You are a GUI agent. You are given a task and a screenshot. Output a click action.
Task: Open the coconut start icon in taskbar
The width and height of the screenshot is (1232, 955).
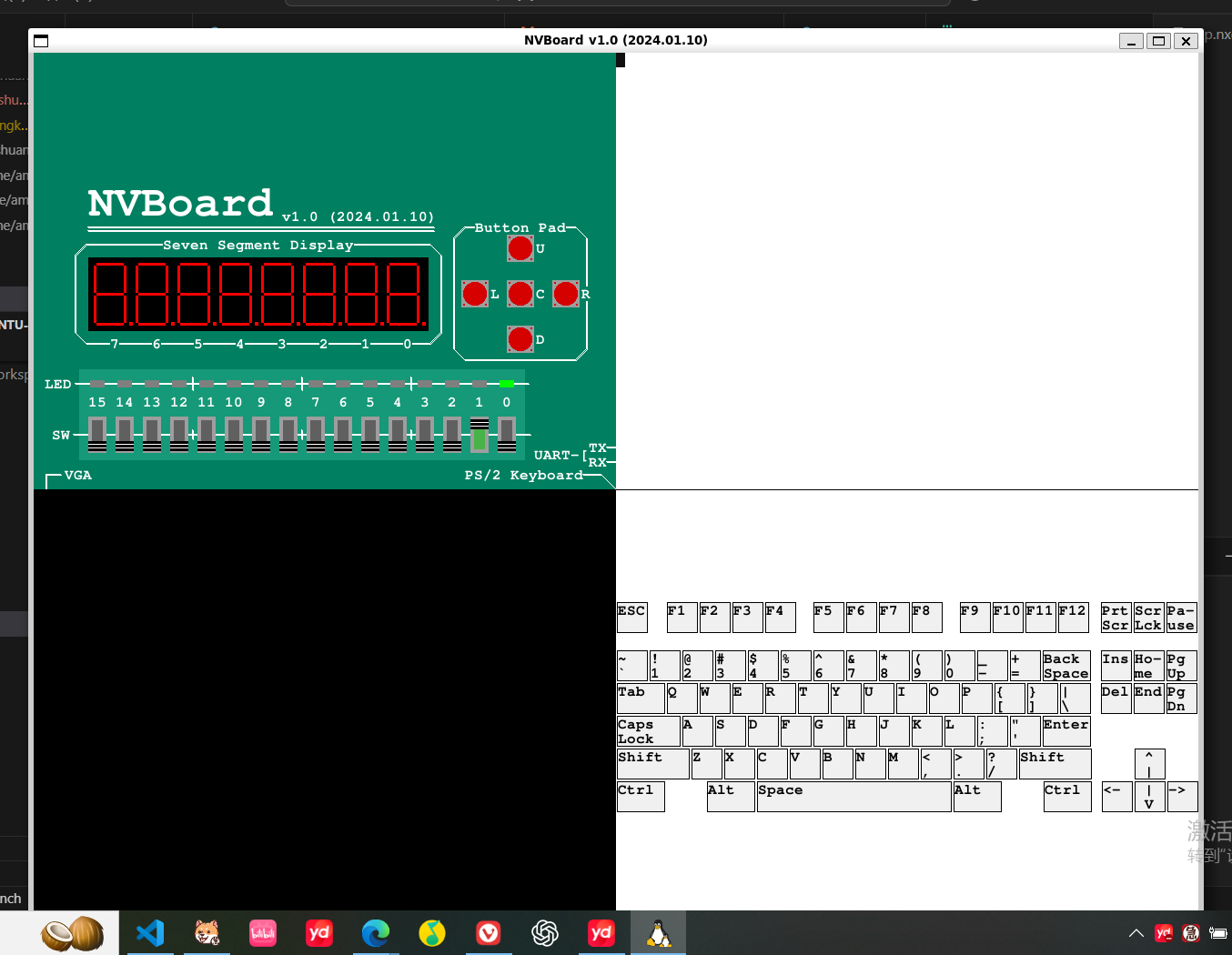point(73,933)
